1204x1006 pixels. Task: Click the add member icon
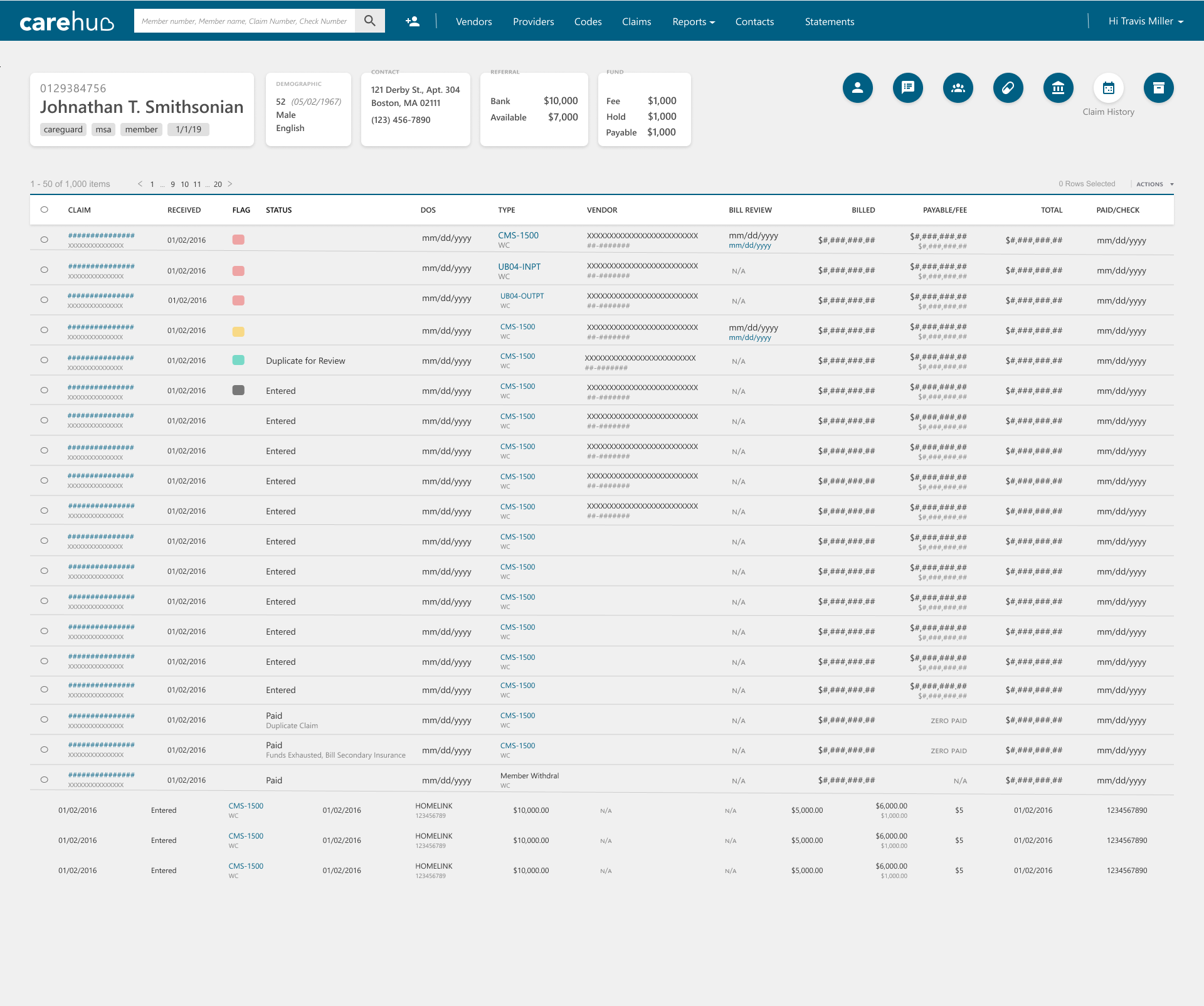coord(412,21)
